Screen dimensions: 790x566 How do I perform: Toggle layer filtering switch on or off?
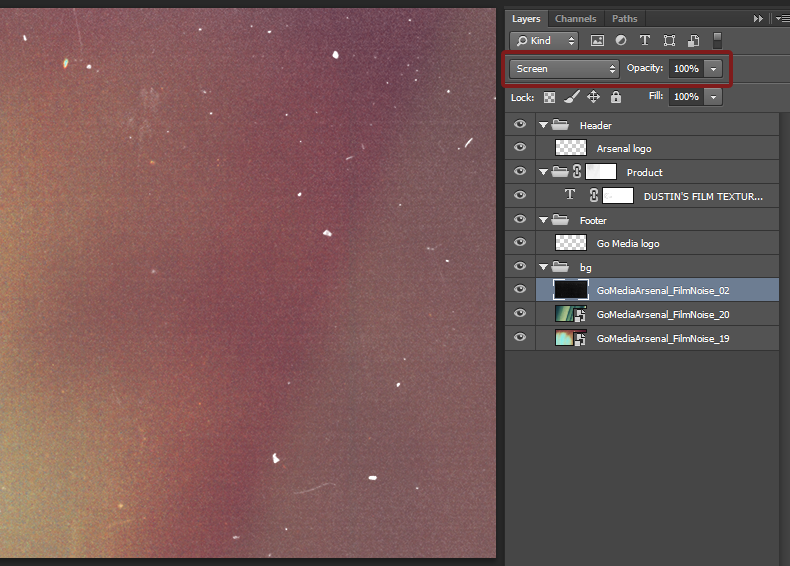tap(717, 40)
